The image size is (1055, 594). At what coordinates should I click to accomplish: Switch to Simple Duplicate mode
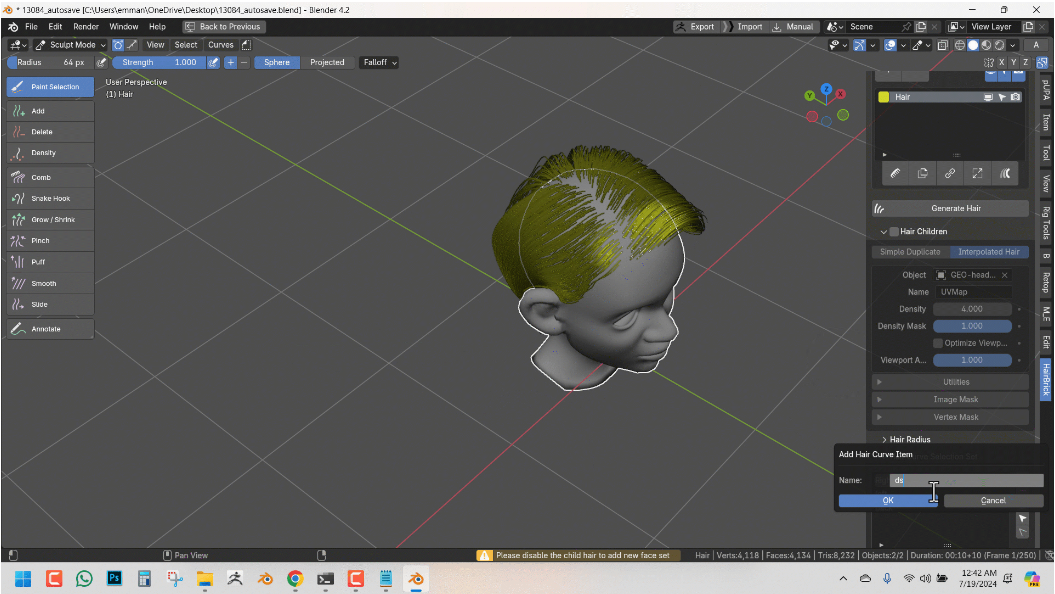pyautogui.click(x=908, y=252)
